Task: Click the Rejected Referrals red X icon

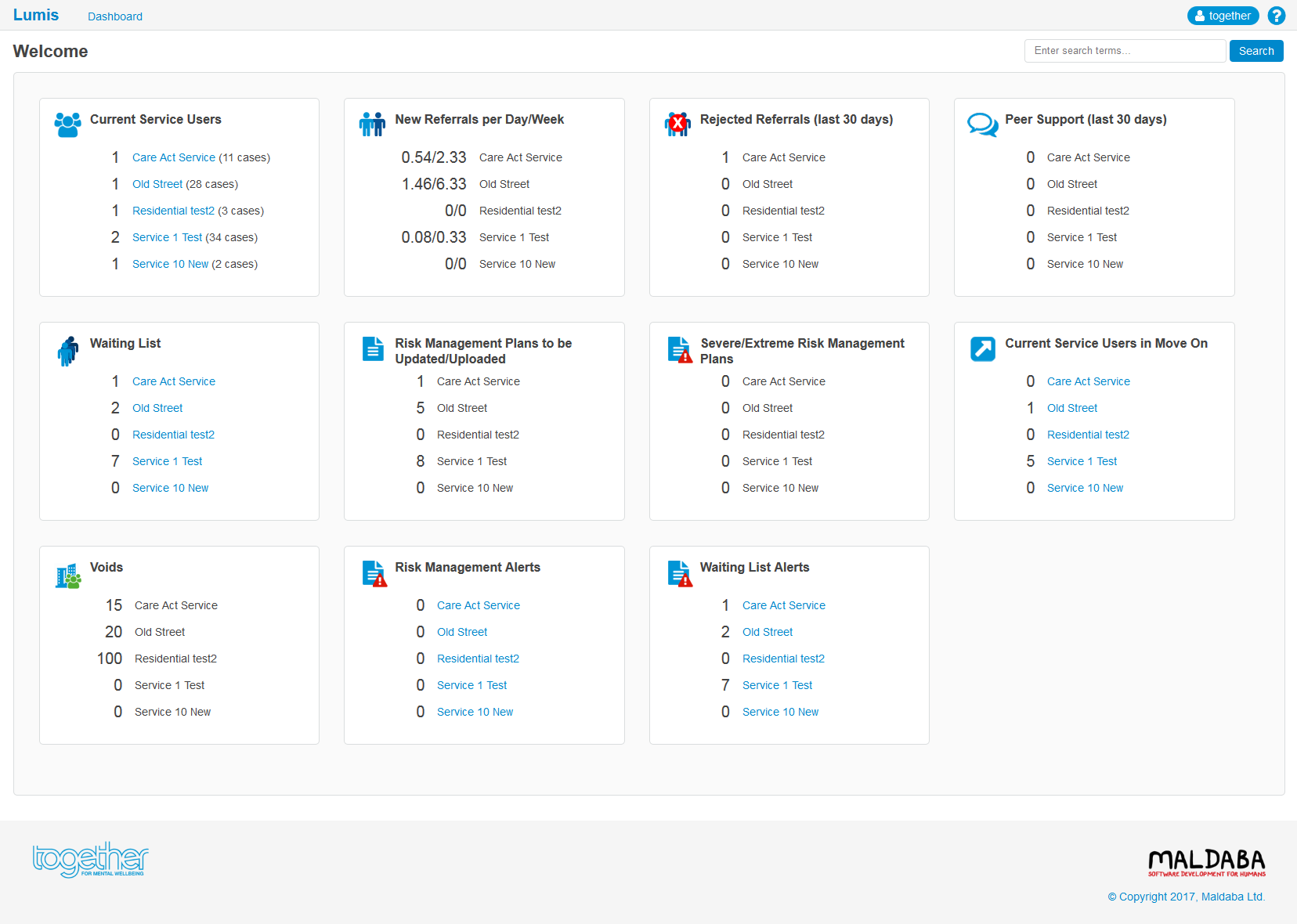Action: pyautogui.click(x=677, y=124)
